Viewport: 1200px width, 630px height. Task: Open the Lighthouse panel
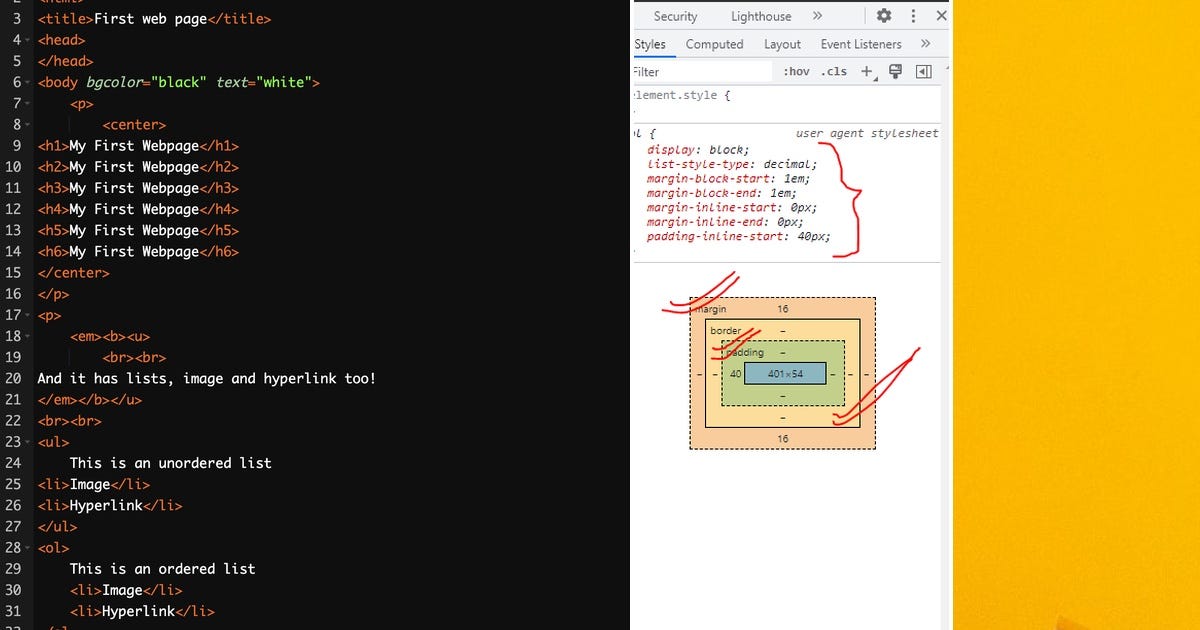[760, 16]
